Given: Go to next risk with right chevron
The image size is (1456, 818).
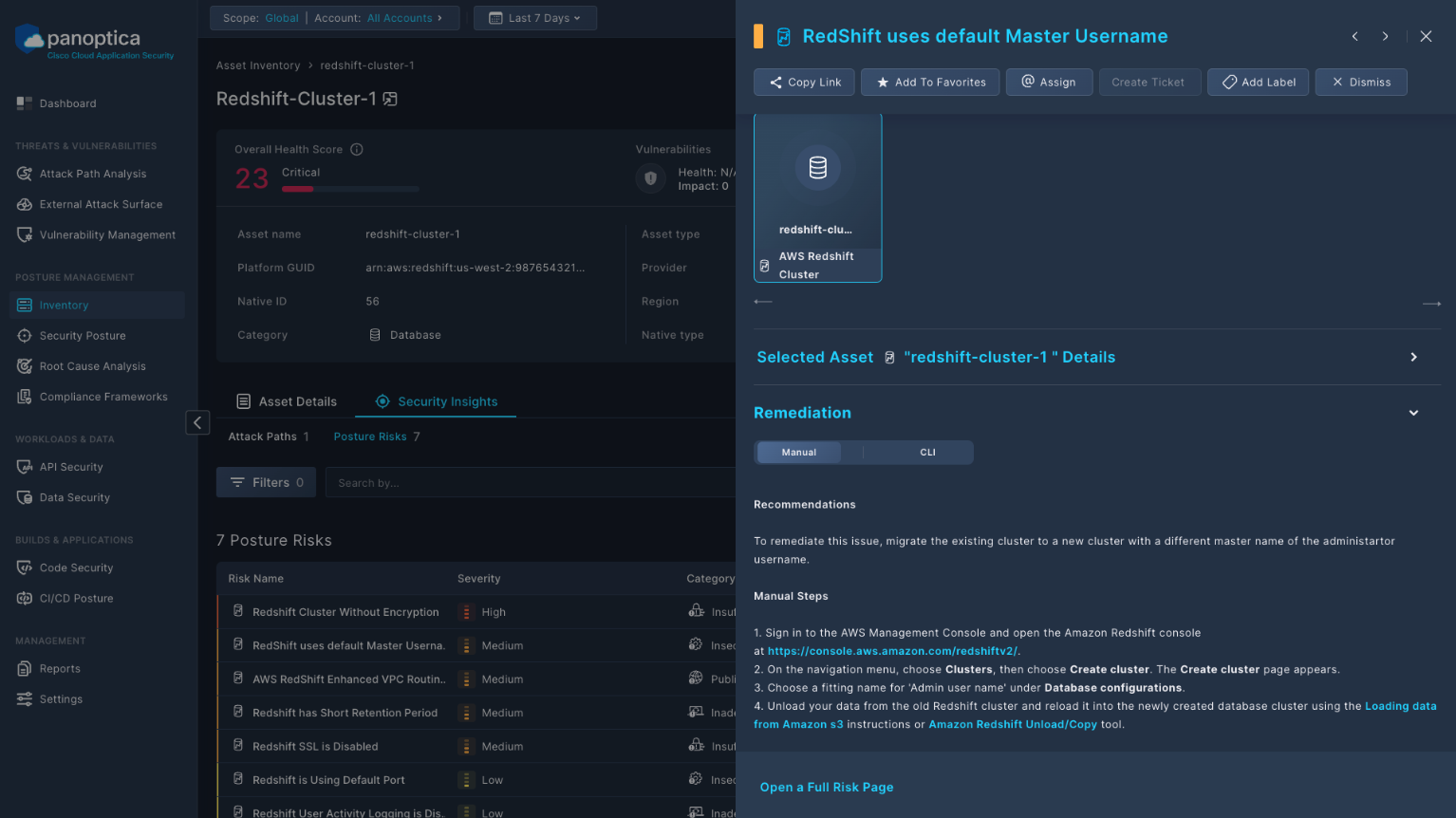Looking at the screenshot, I should click(1385, 36).
